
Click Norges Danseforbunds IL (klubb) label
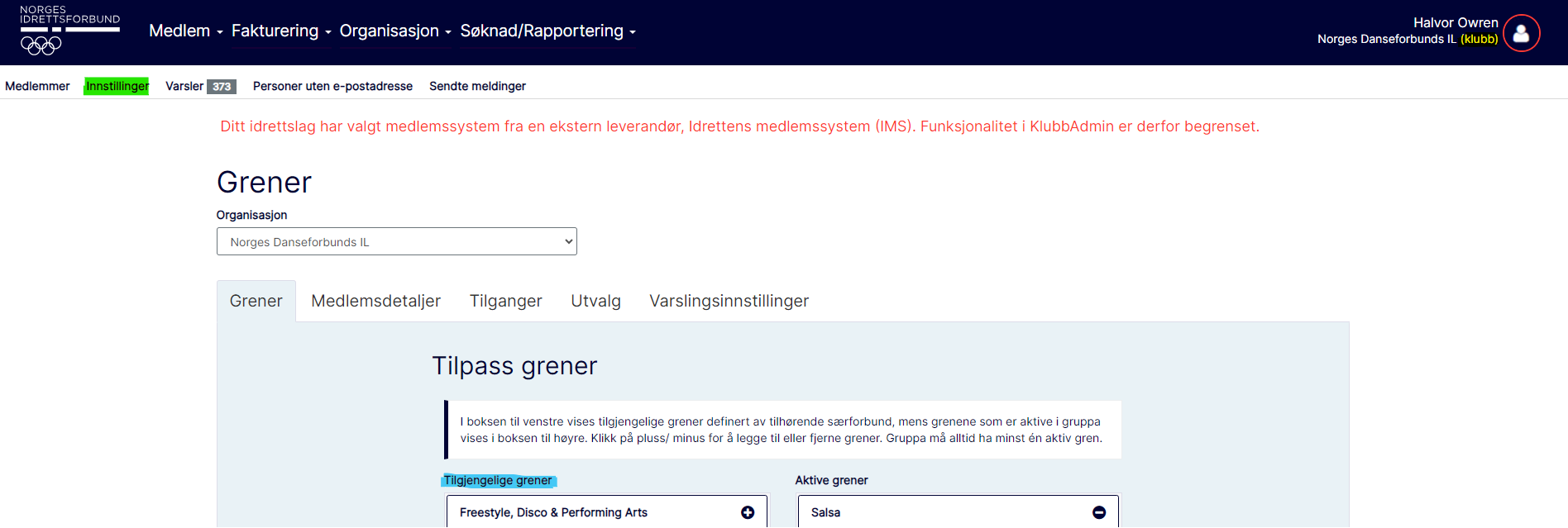[x=1408, y=39]
